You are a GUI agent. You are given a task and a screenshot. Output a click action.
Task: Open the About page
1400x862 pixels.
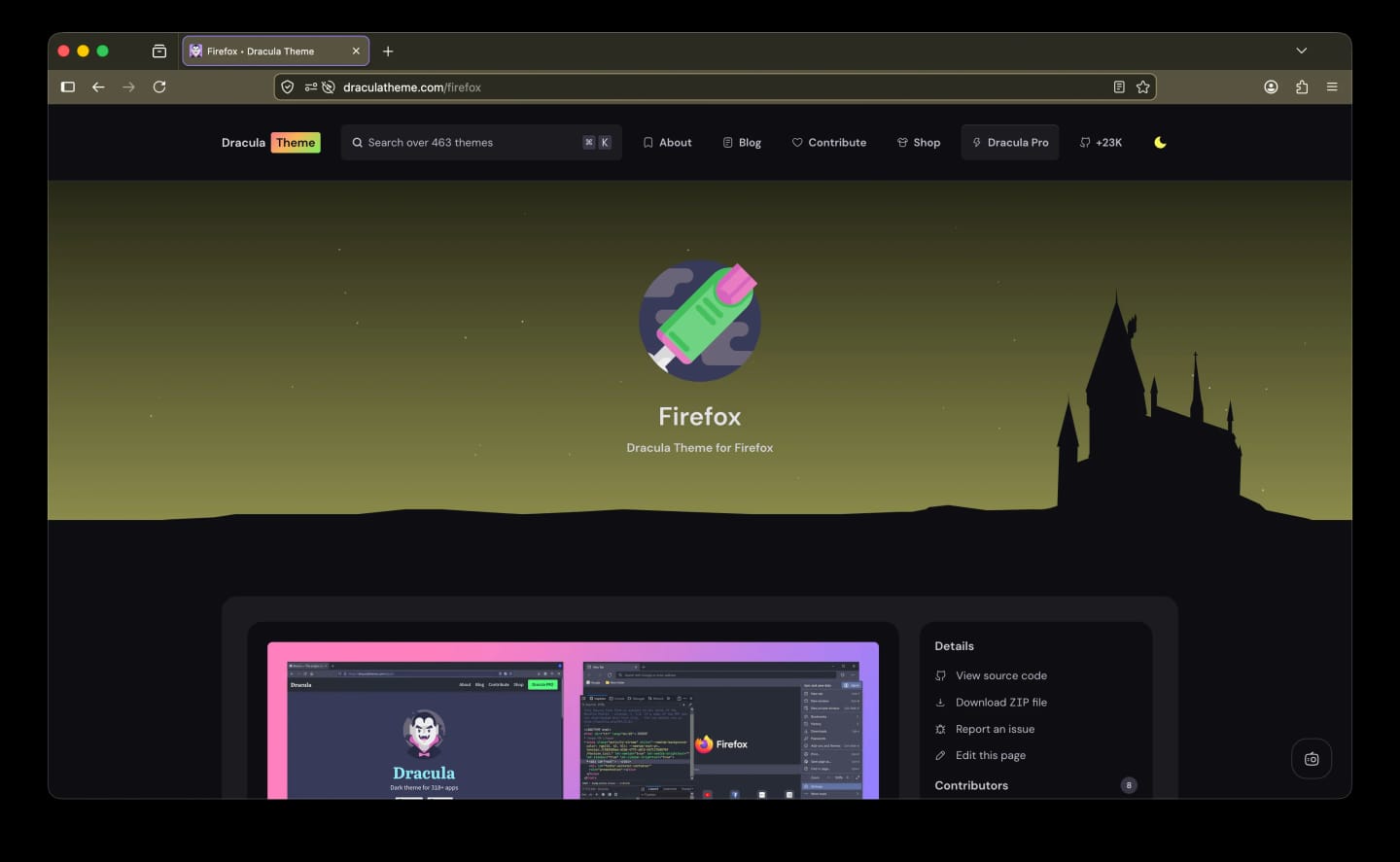click(x=667, y=142)
